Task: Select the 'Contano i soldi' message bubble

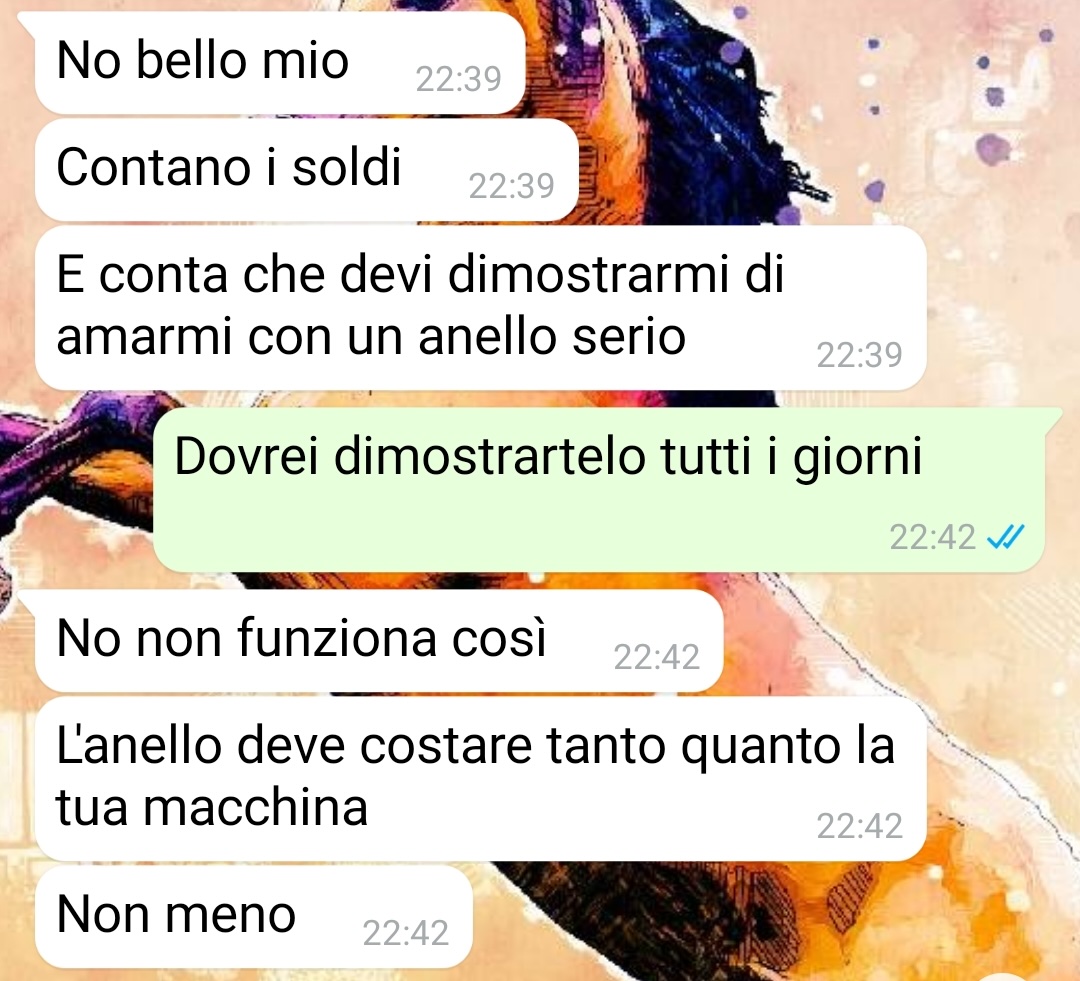Action: tap(307, 169)
